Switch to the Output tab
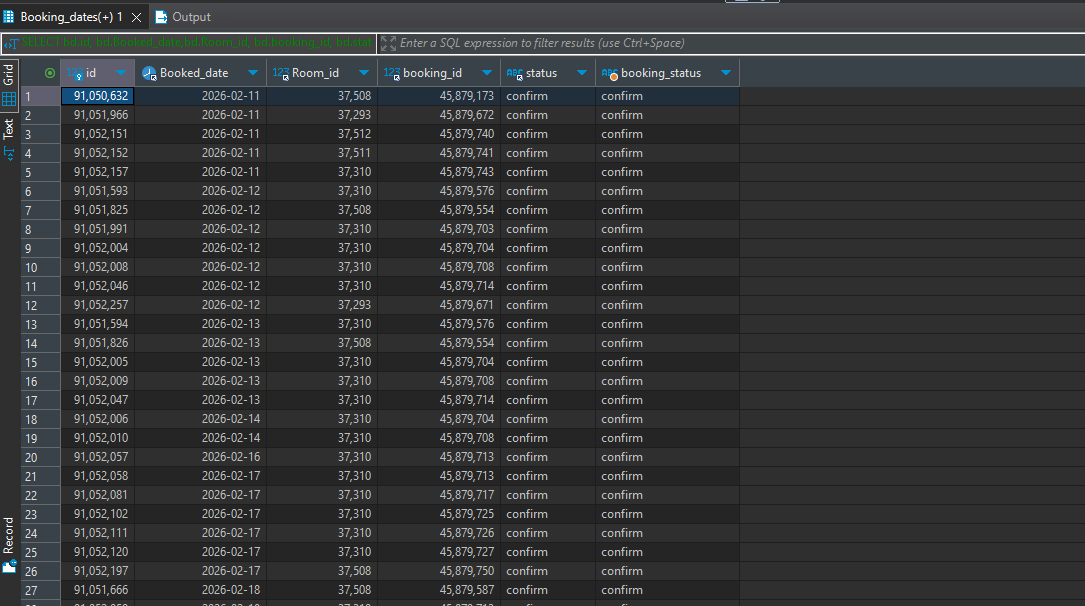The image size is (1085, 606). (x=183, y=17)
